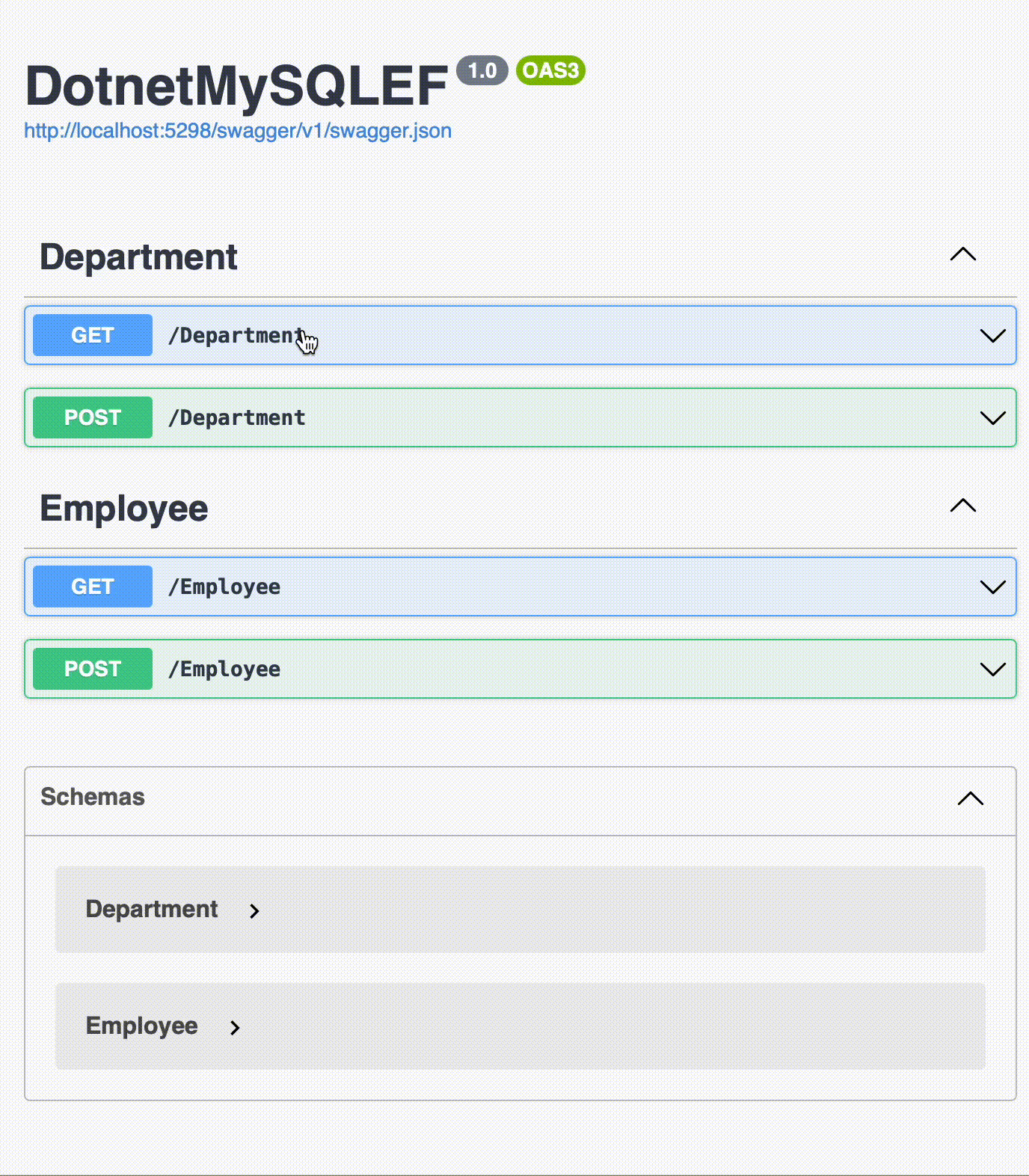Expand the Department schema arrow
Viewport: 1029px width, 1176px height.
(x=254, y=910)
